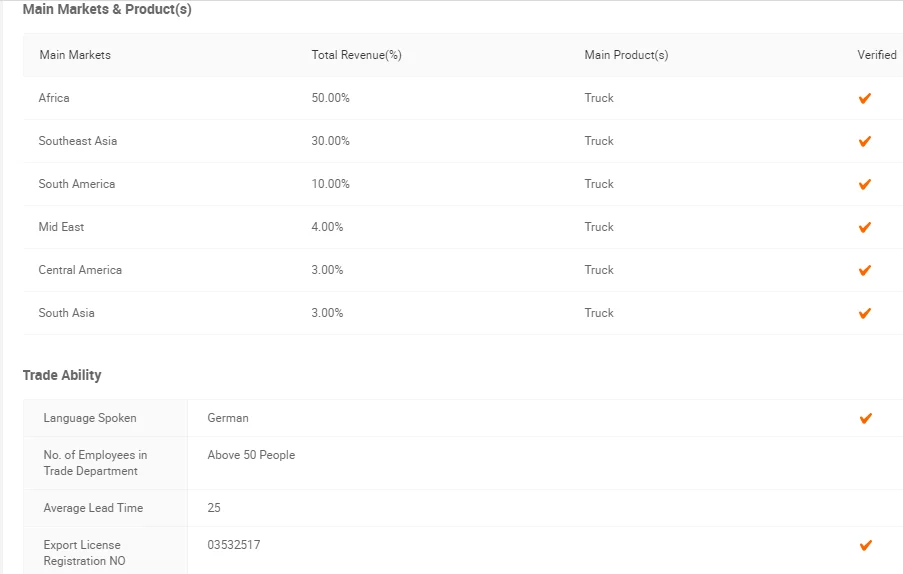Screen dimensions: 903x574
Task: Click the Verified column header
Action: (876, 55)
